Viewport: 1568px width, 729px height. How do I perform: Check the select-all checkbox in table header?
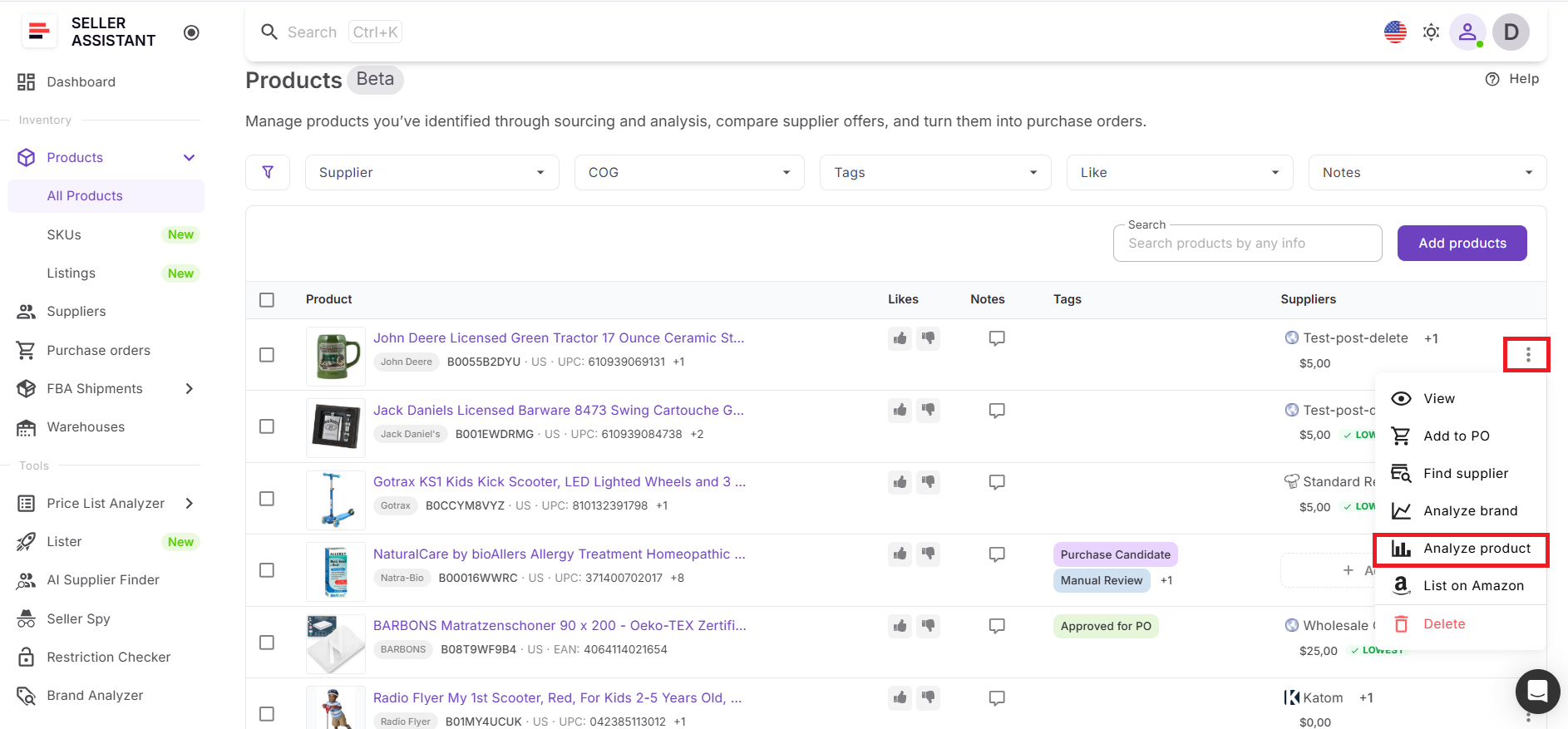click(267, 300)
